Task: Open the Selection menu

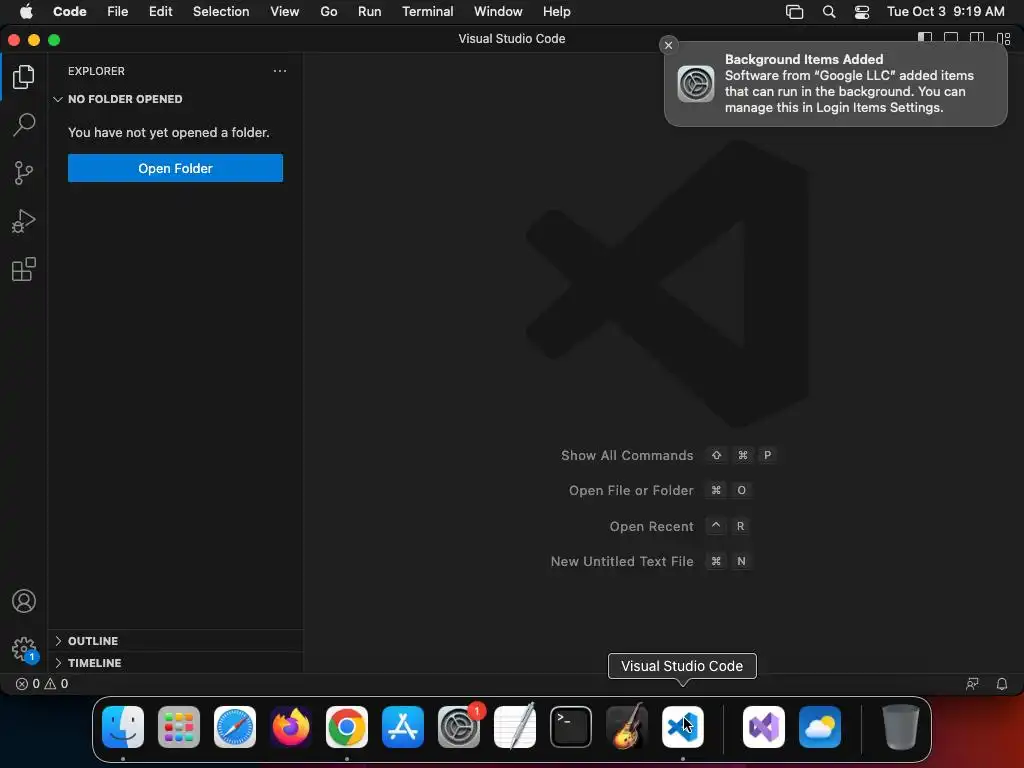Action: pyautogui.click(x=221, y=12)
